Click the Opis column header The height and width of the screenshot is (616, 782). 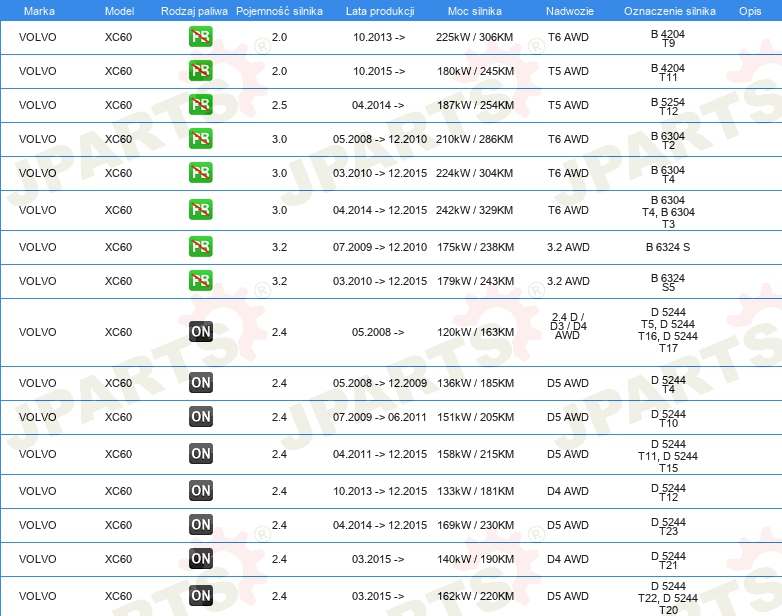[x=750, y=11]
